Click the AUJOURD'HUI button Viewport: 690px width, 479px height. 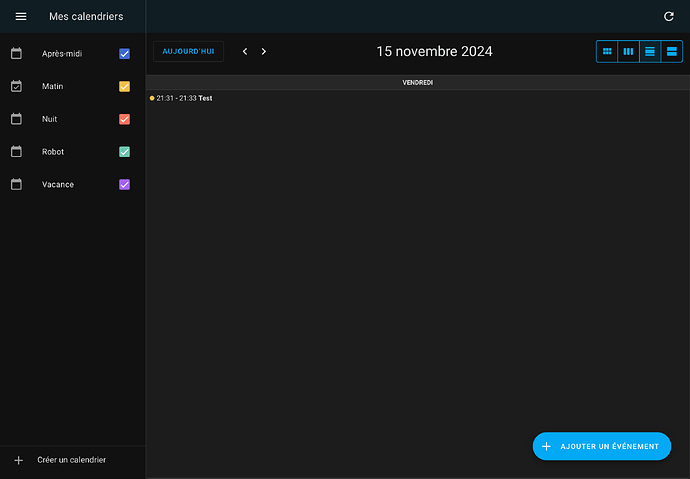(x=188, y=51)
